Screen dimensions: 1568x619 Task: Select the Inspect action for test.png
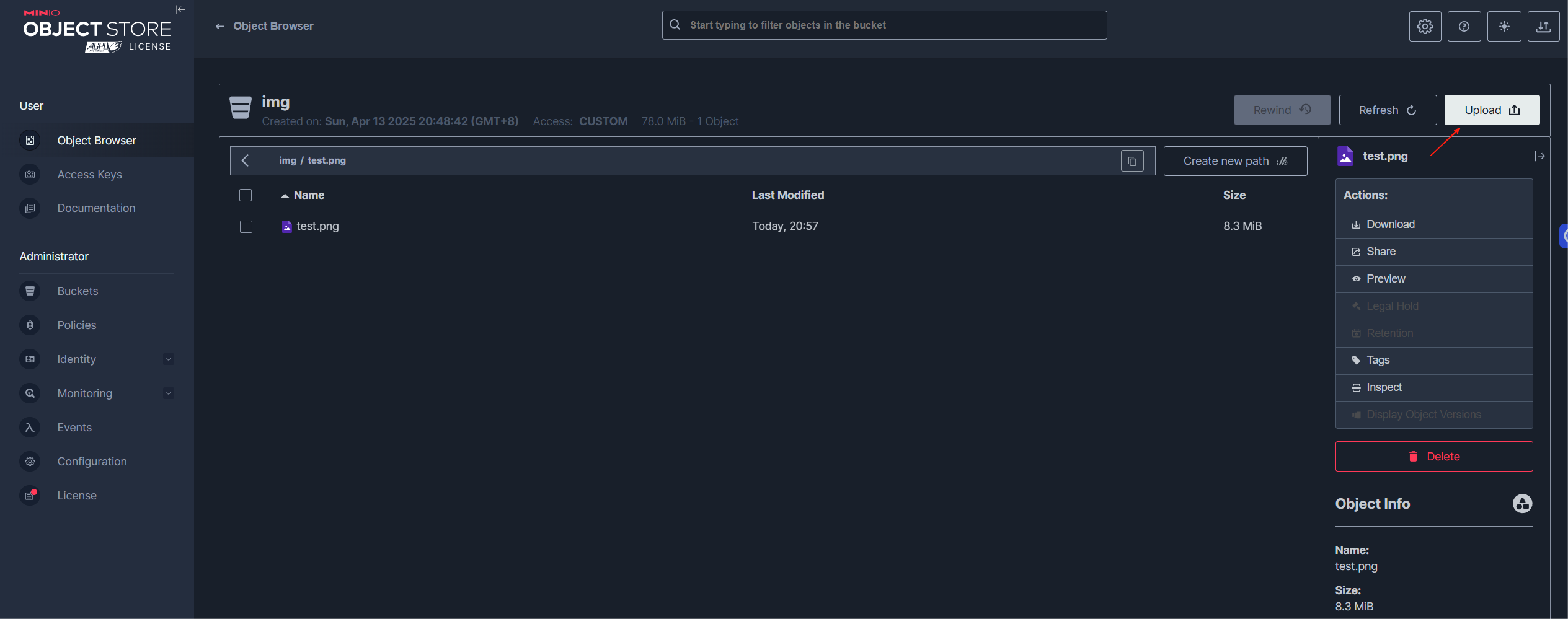pyautogui.click(x=1383, y=387)
